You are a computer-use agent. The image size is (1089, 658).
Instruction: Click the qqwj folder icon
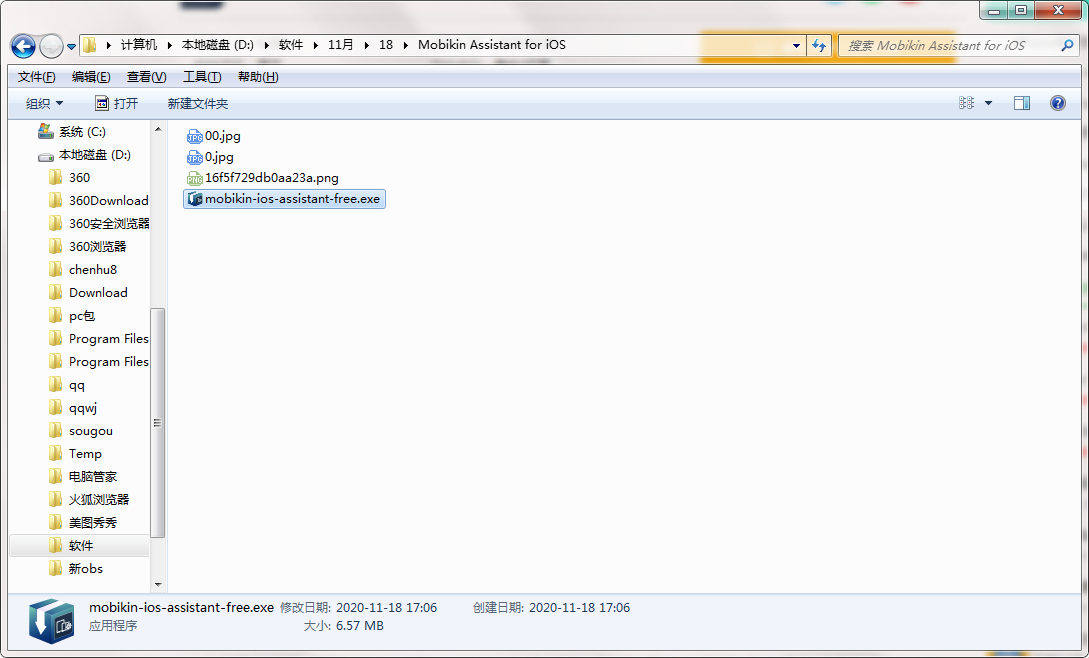[56, 407]
